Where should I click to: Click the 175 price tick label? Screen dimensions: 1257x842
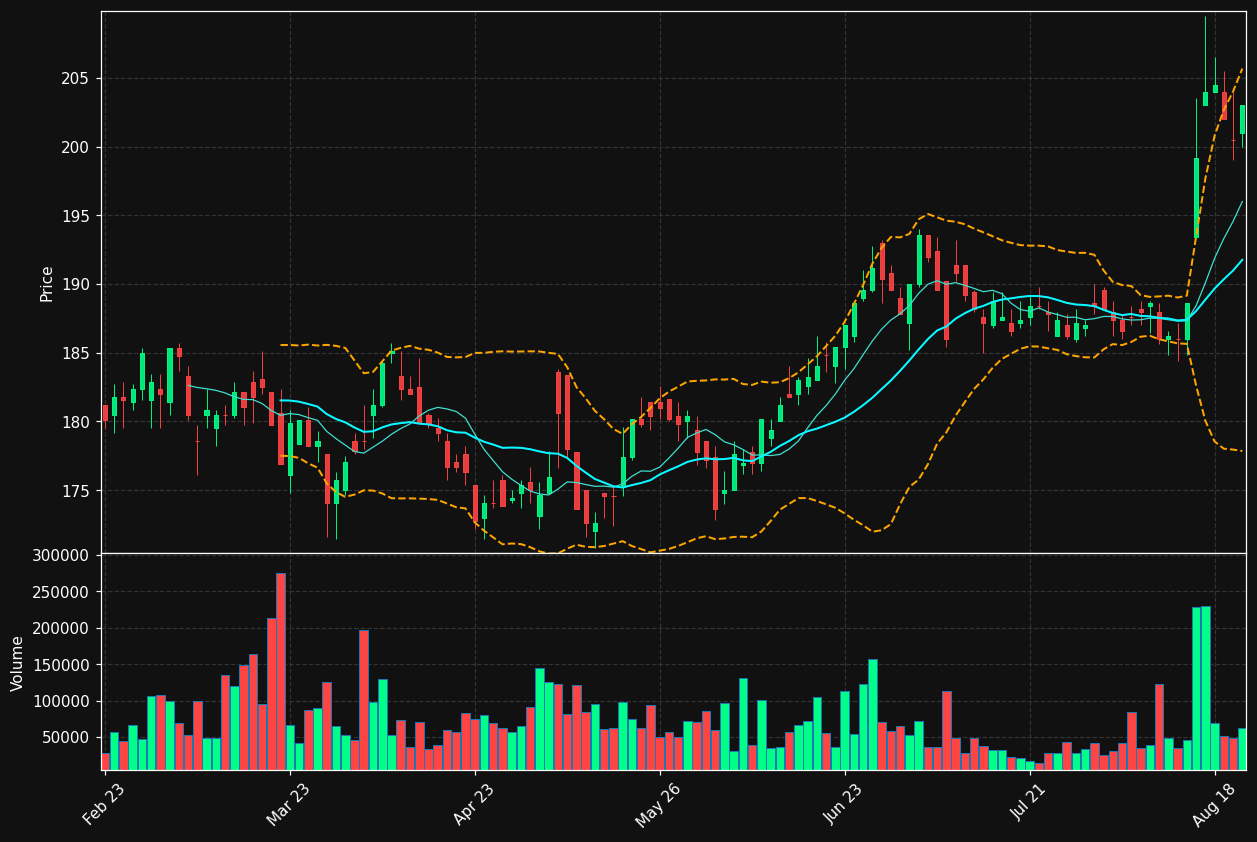click(76, 491)
